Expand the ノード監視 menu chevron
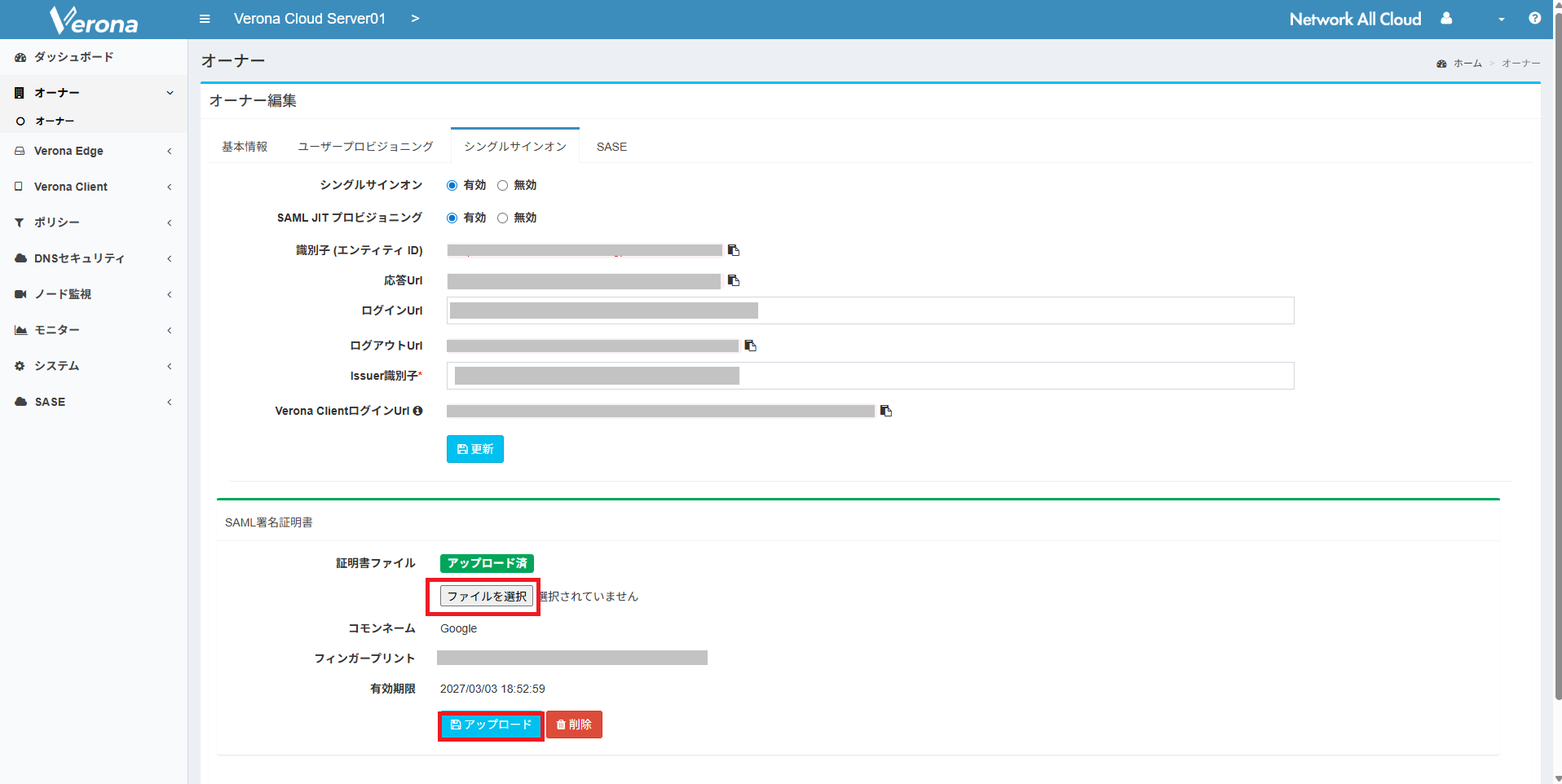This screenshot has height=784, width=1562. tap(170, 294)
